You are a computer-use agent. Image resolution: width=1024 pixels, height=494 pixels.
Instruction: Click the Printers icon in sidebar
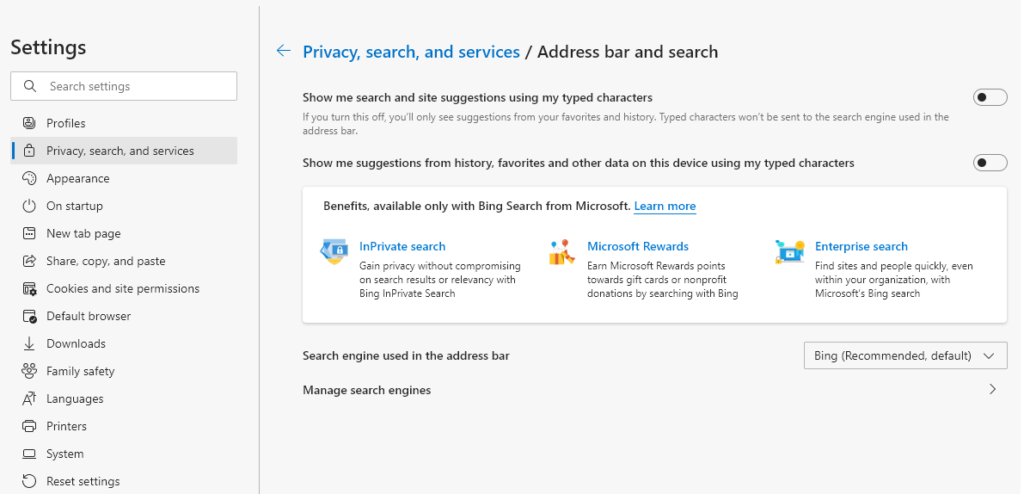click(29, 426)
